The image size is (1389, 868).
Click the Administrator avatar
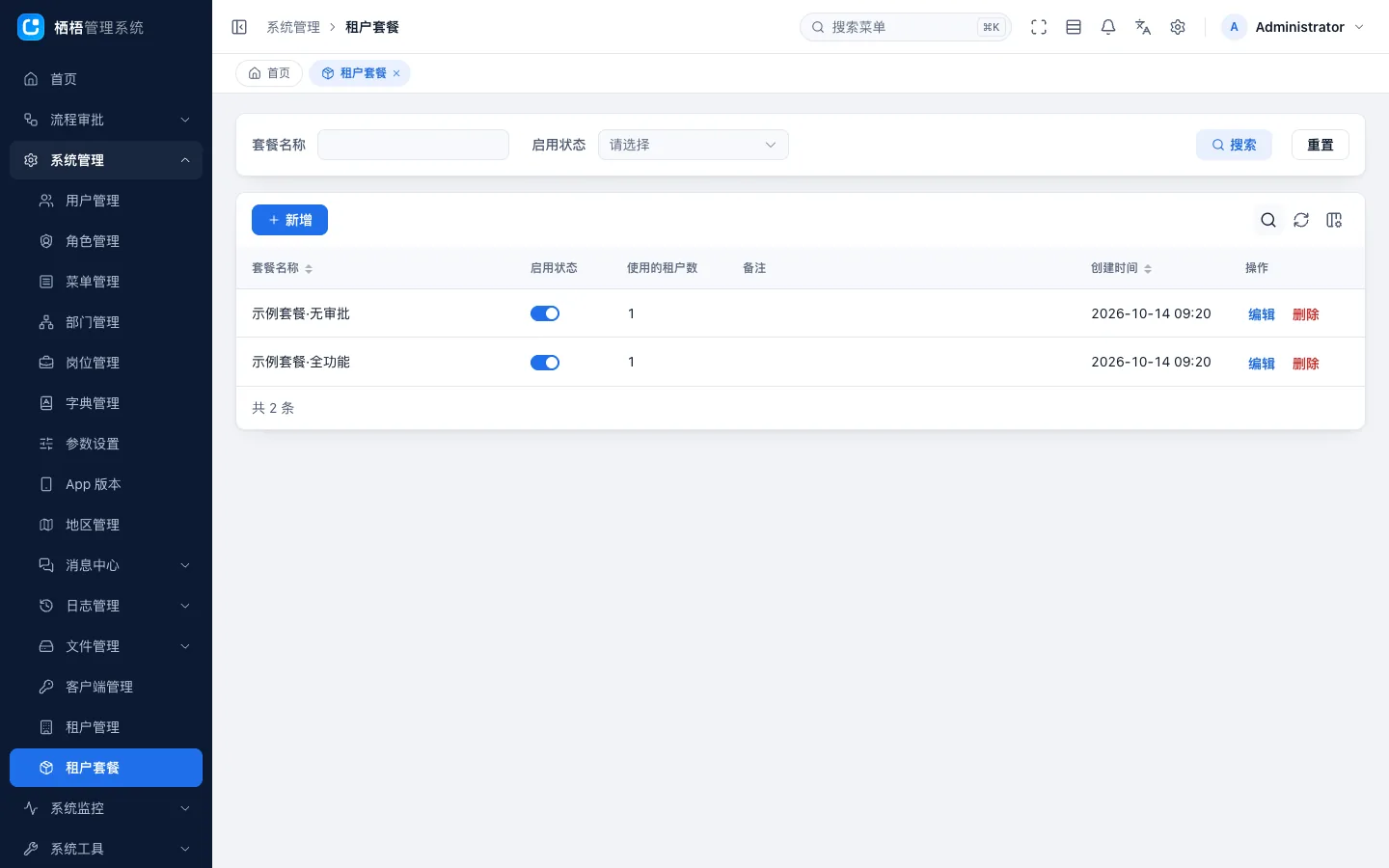click(x=1234, y=27)
